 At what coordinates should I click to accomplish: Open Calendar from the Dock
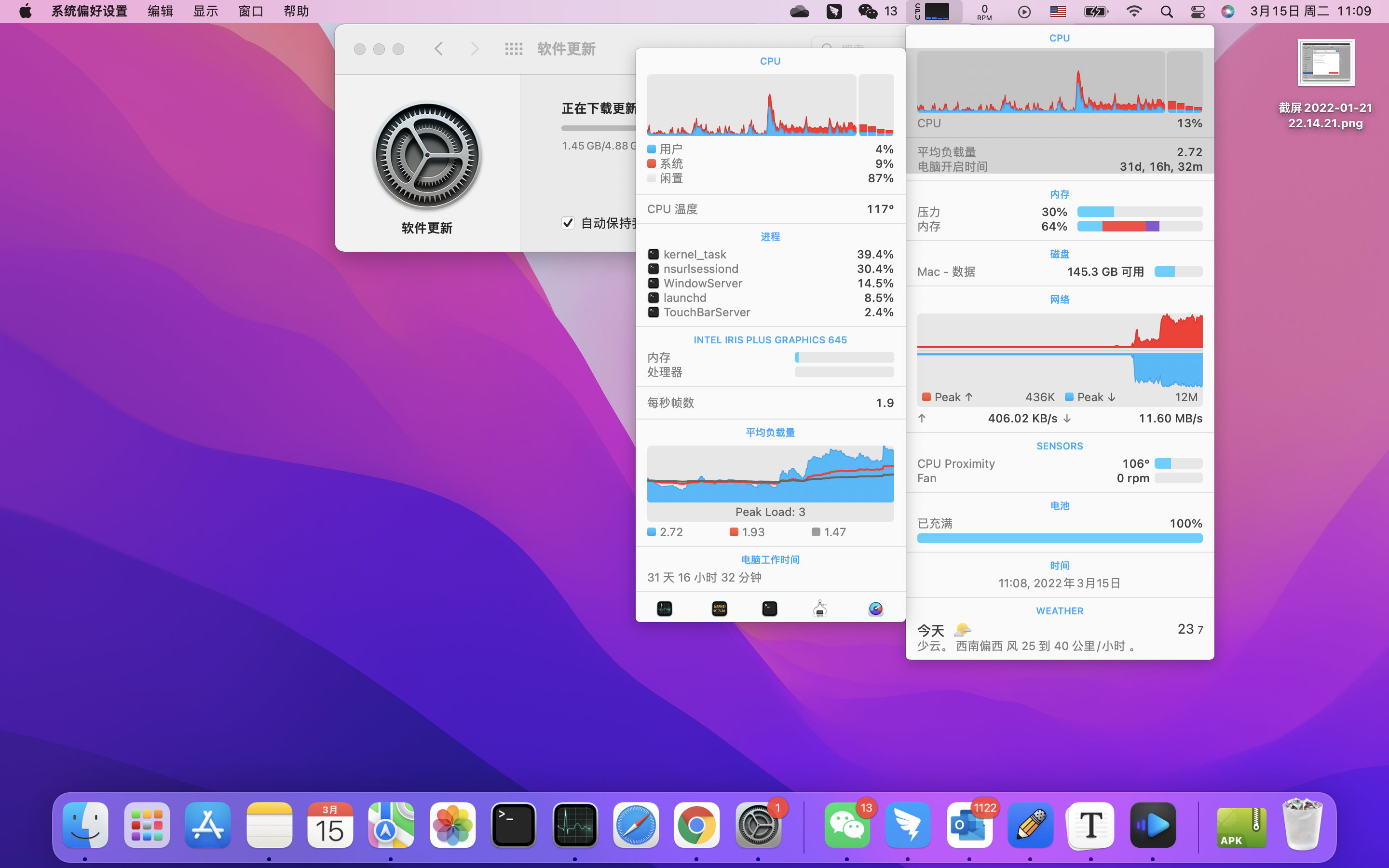tap(330, 825)
